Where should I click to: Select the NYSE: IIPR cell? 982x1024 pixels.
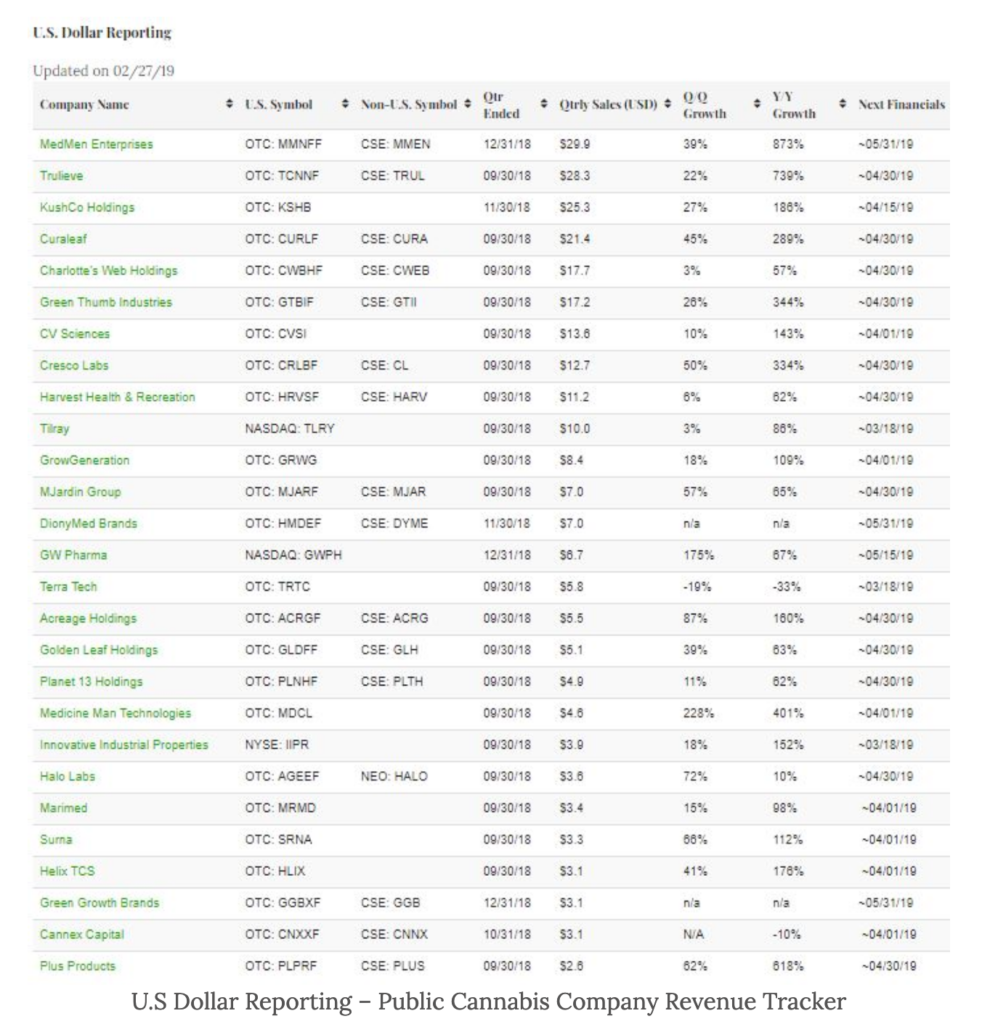(277, 745)
